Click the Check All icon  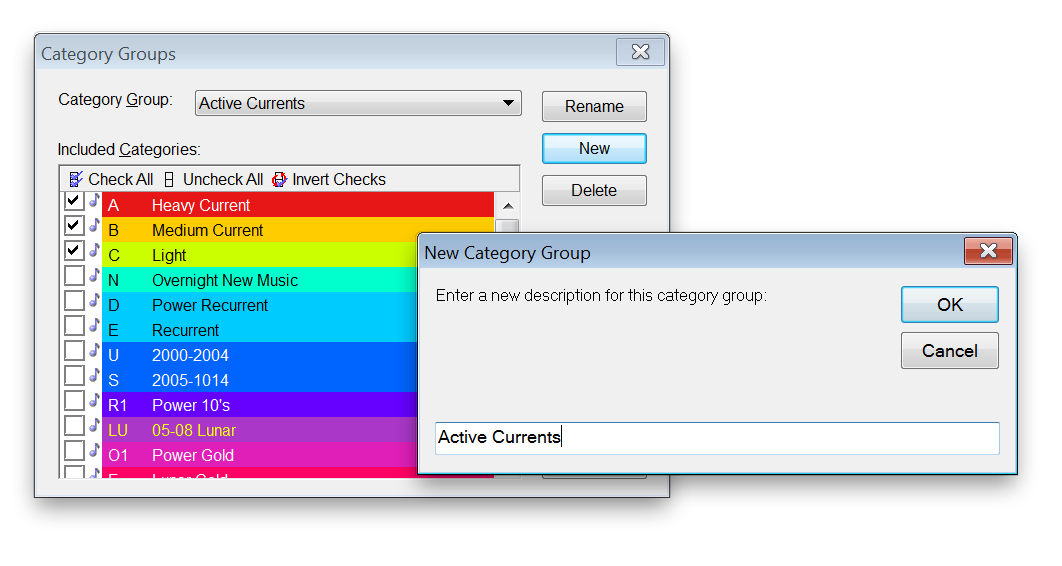point(76,180)
